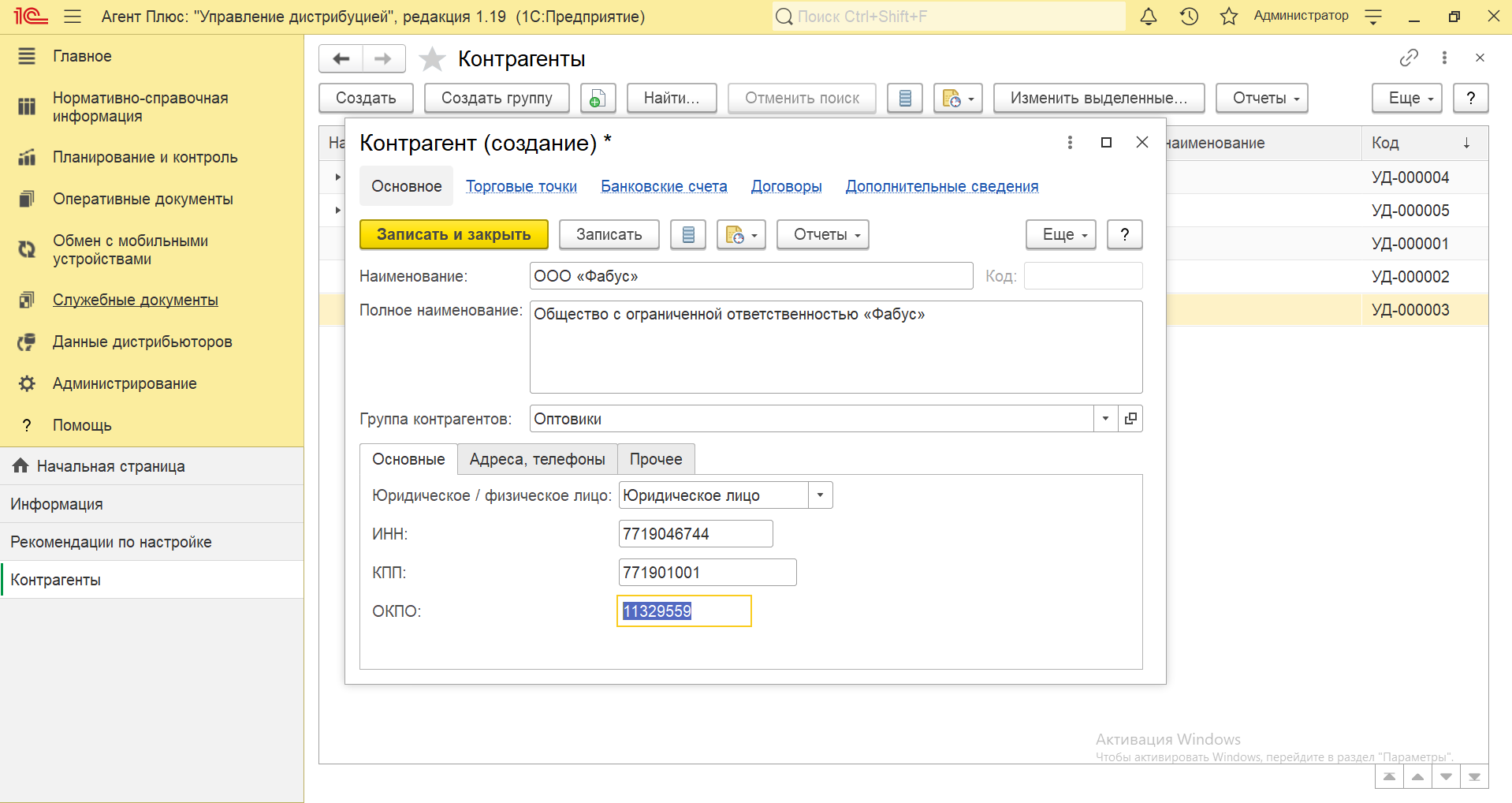Click the Помощь question mark icon
1512x803 pixels.
click(27, 425)
